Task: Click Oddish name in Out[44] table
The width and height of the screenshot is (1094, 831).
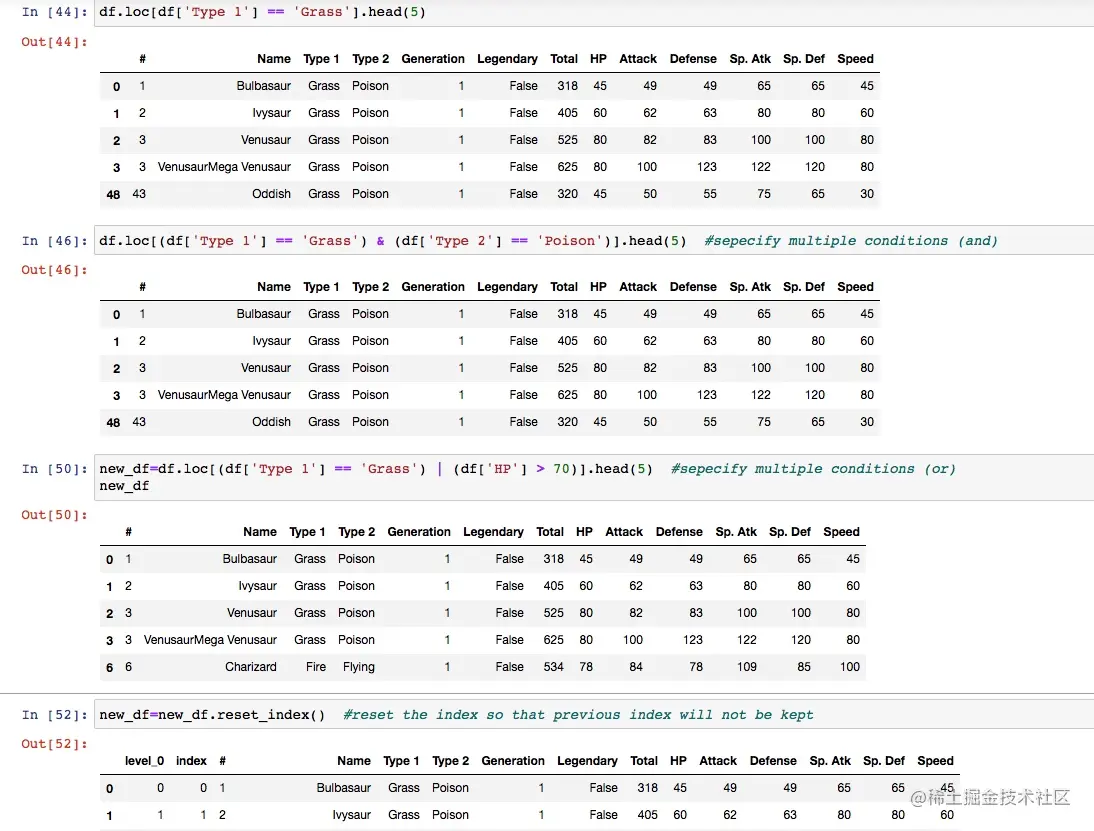Action: click(271, 194)
